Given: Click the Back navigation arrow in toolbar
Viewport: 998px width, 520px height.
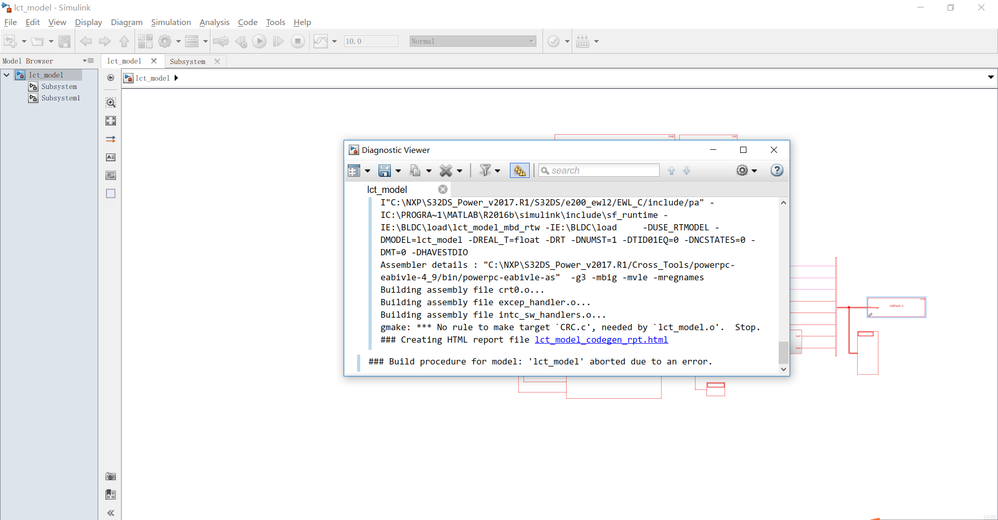Looking at the screenshot, I should (x=86, y=41).
